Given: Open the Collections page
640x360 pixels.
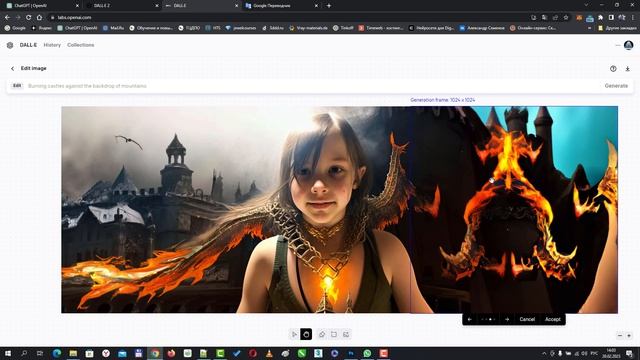Looking at the screenshot, I should pos(80,45).
